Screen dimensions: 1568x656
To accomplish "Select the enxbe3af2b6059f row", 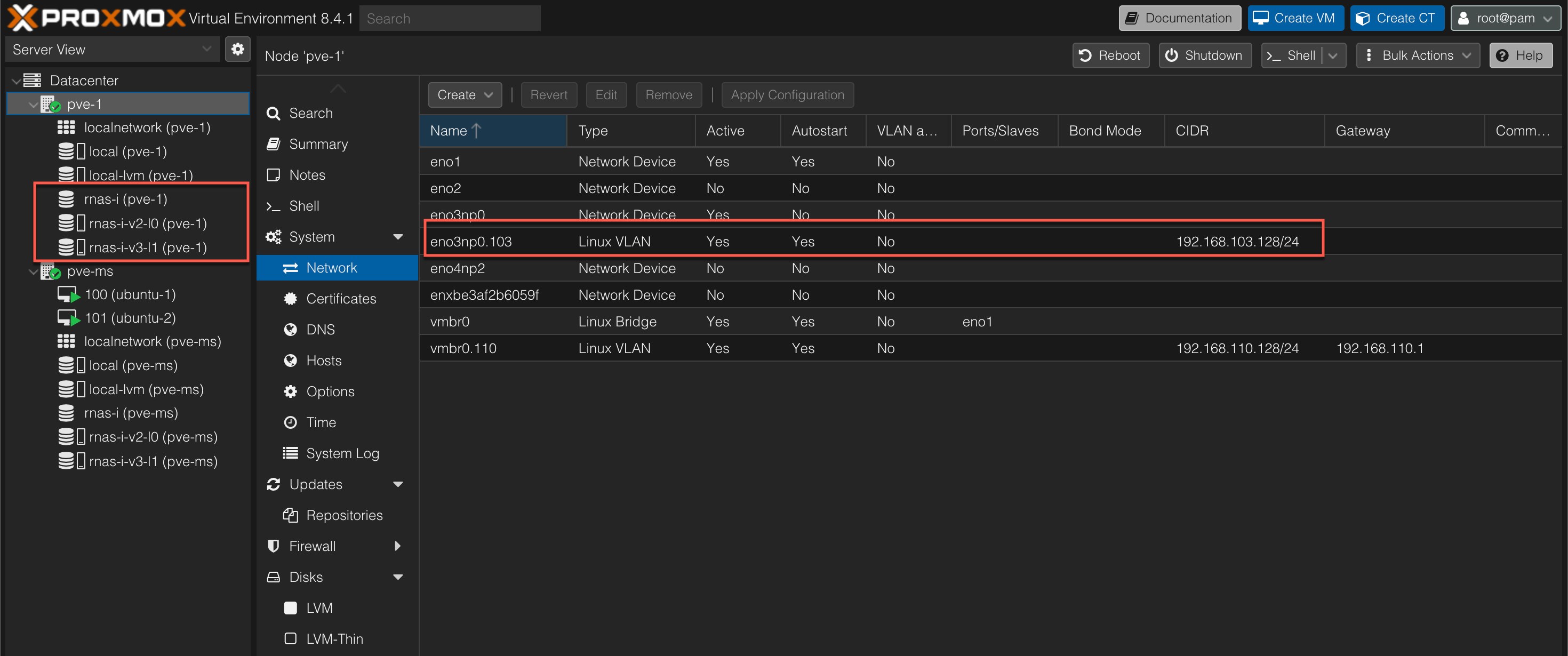I will tap(990, 295).
